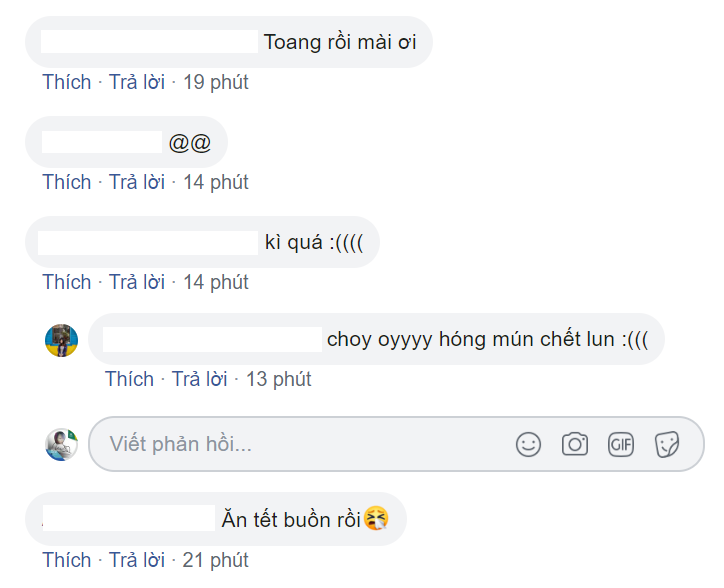724x588 pixels.
Task: Like the 'kì quá :((((' comment
Action: pos(67,282)
